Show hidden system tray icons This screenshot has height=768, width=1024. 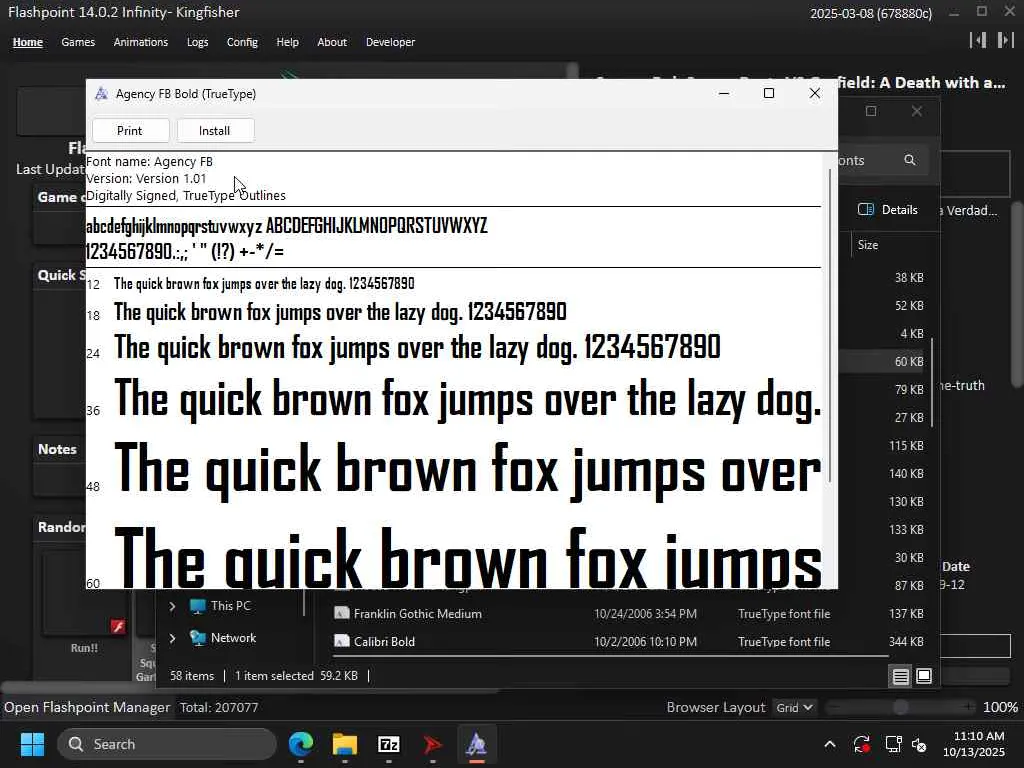pos(829,744)
